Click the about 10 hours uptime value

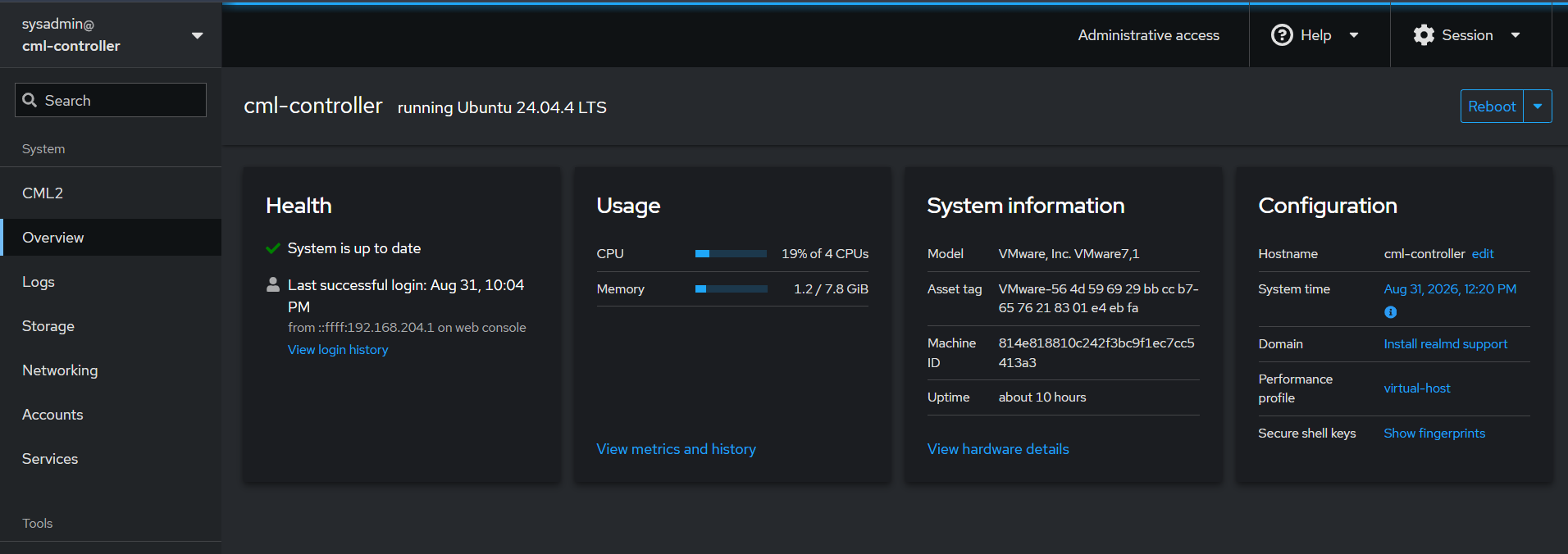tap(1042, 397)
